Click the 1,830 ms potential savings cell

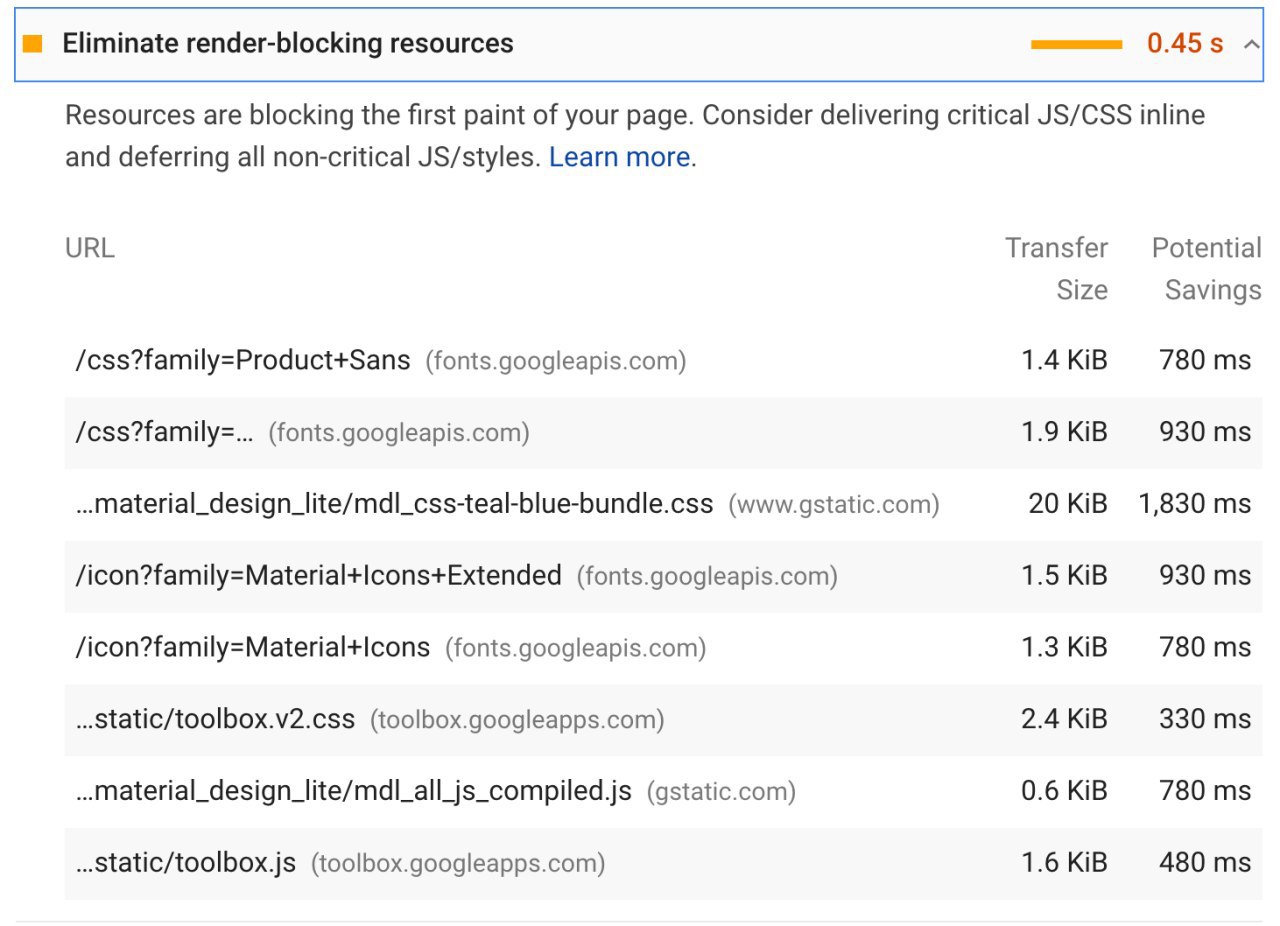[x=1195, y=504]
